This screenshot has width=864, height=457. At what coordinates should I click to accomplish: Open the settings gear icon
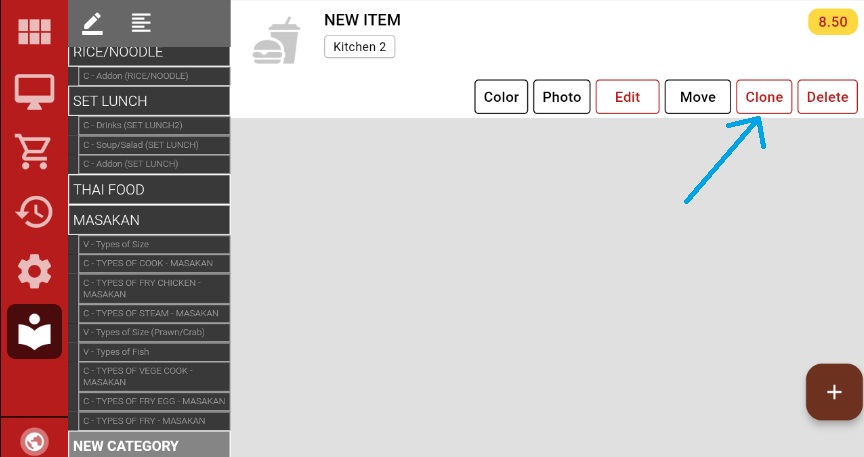pos(34,271)
